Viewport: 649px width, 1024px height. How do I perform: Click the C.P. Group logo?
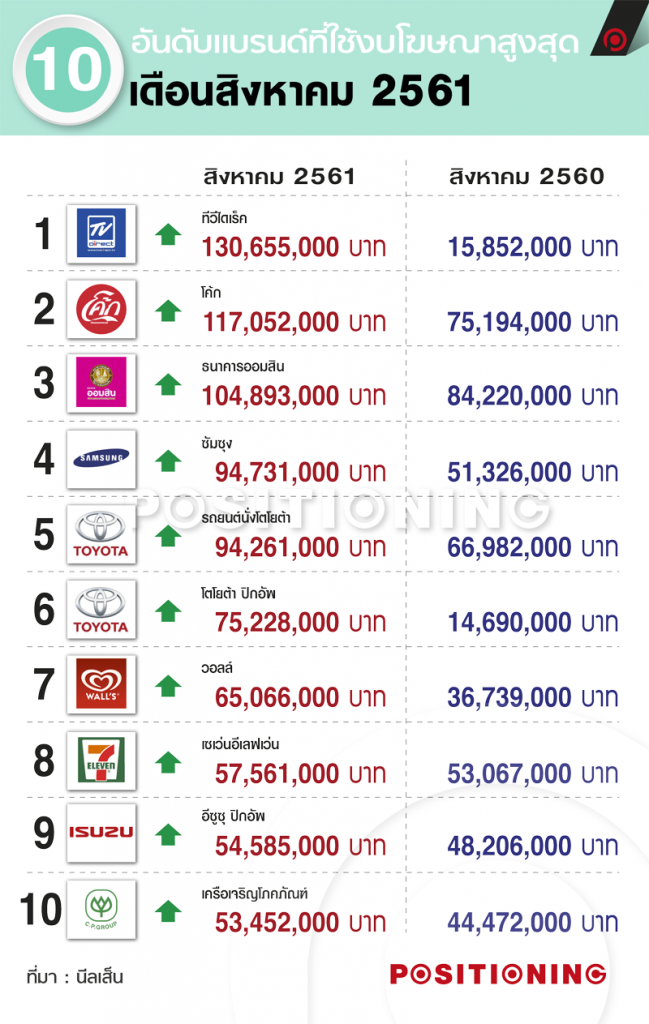[x=101, y=910]
